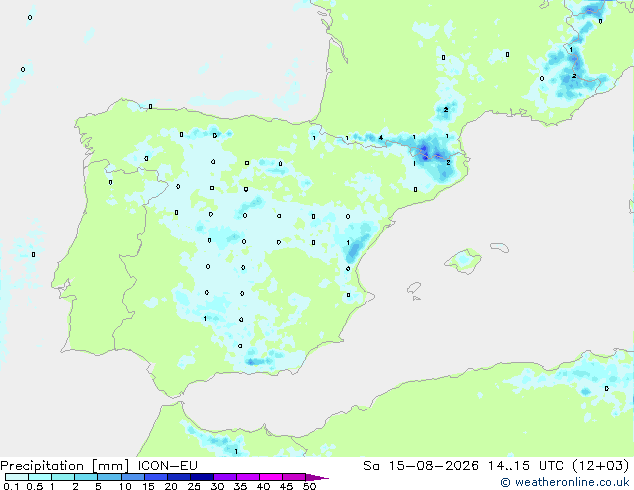Click the '10' legend scale label
The width and height of the screenshot is (634, 490).
125,486
